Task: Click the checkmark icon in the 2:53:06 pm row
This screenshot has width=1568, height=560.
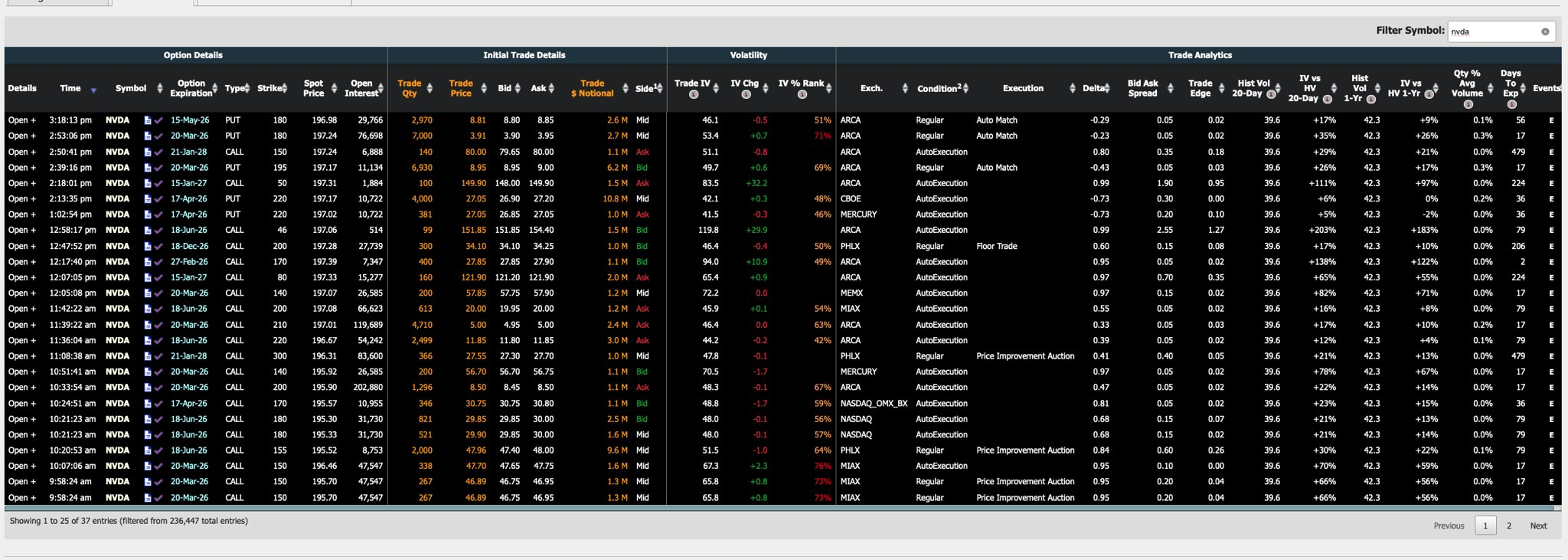Action: pos(158,136)
